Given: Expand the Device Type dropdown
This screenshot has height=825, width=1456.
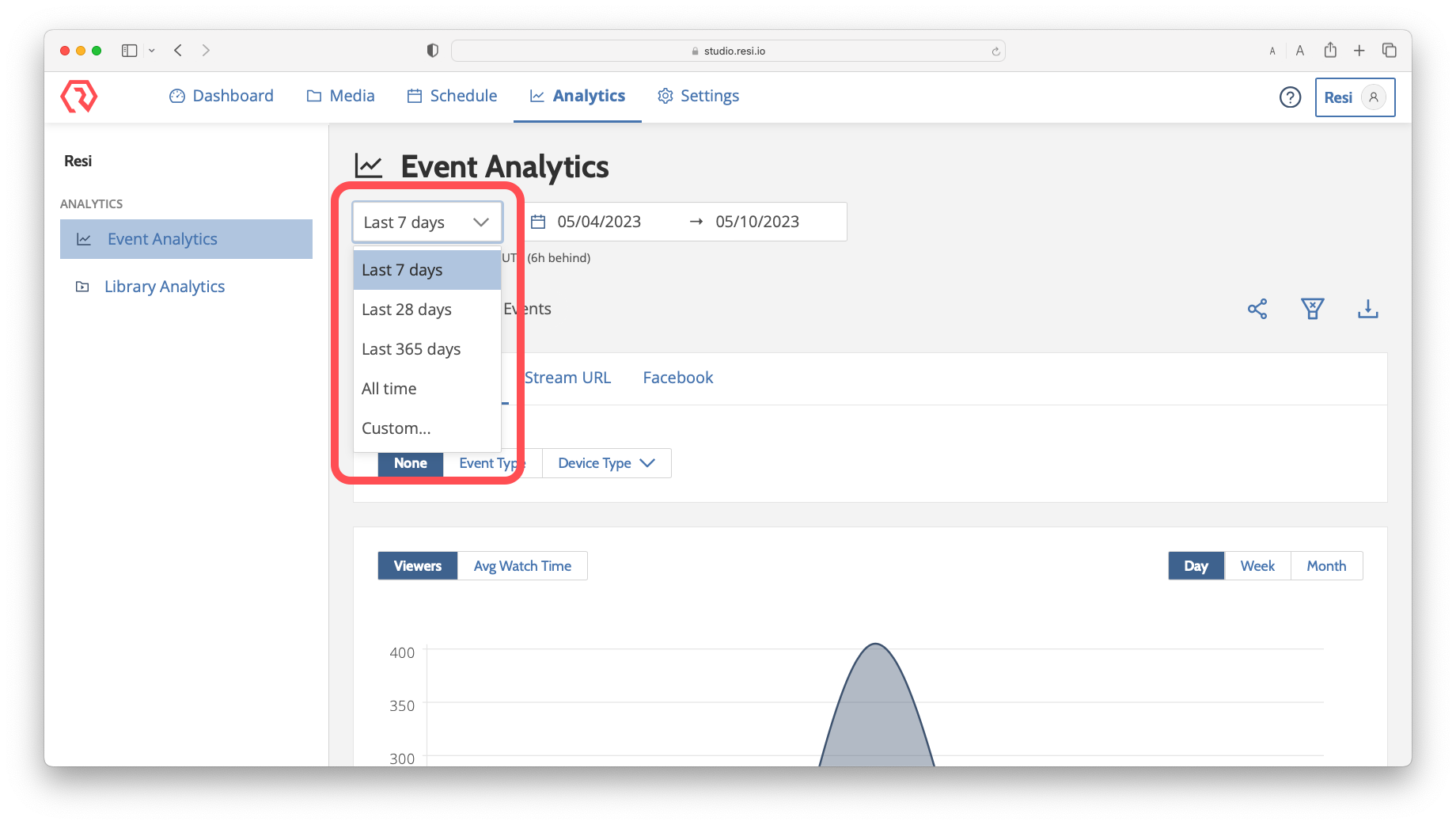Looking at the screenshot, I should [606, 463].
